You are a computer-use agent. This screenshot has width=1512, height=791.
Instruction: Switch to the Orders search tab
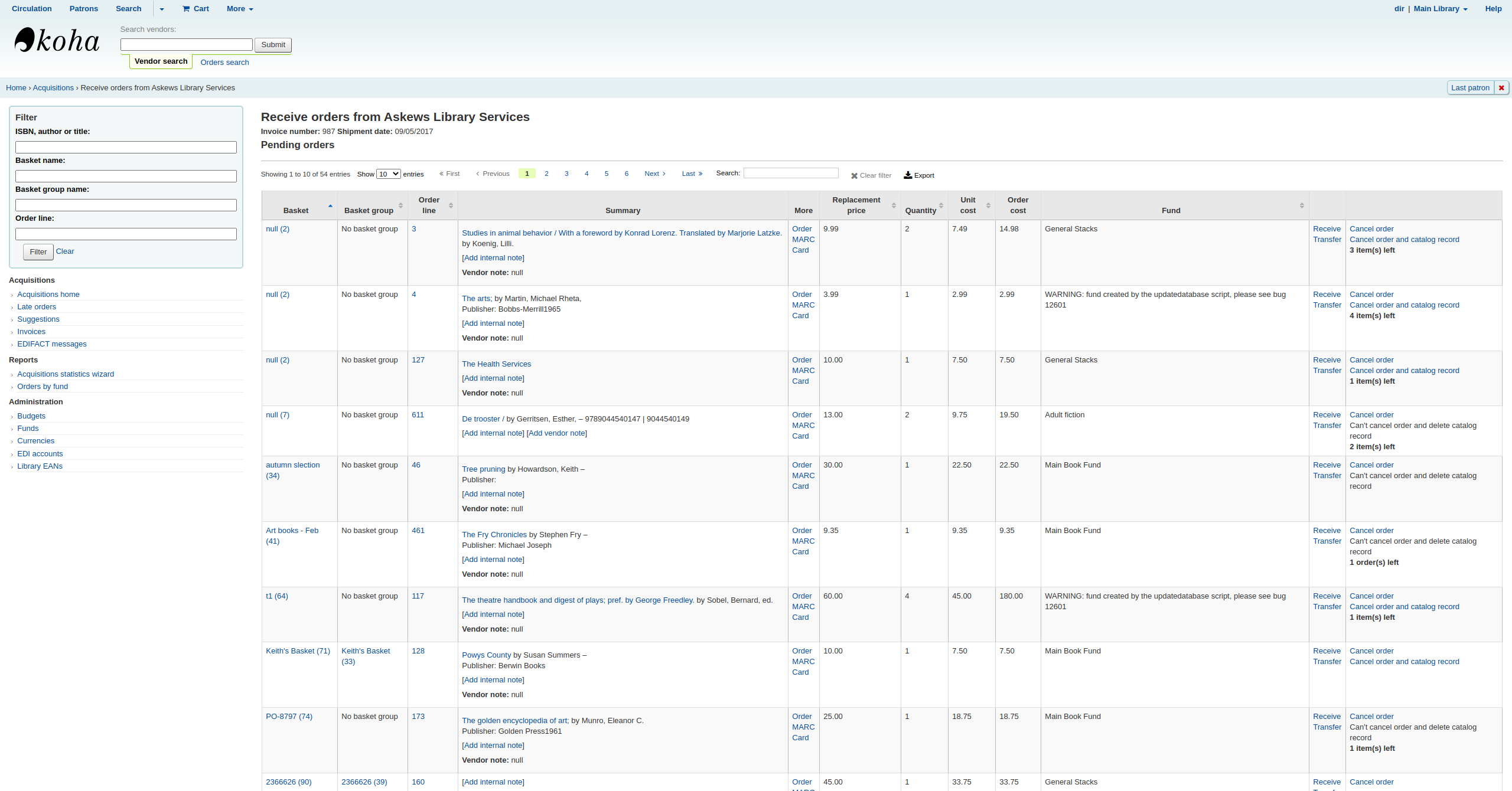224,63
